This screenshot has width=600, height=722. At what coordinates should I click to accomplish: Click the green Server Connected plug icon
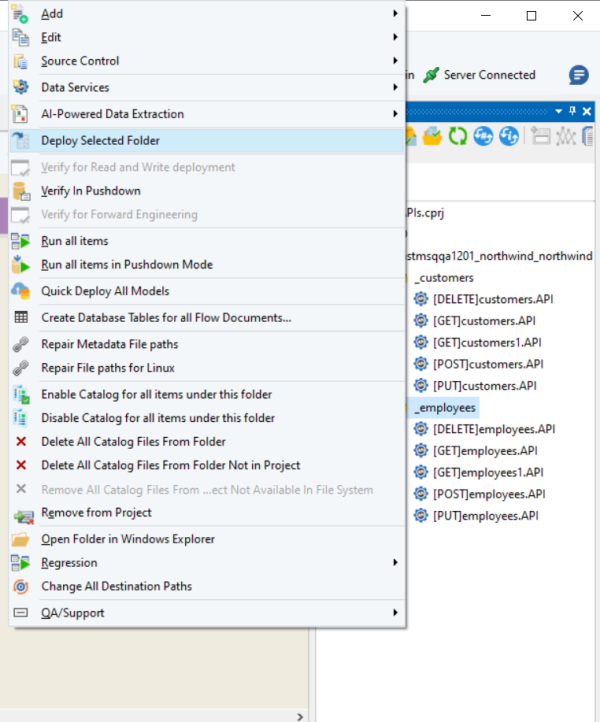[x=431, y=75]
